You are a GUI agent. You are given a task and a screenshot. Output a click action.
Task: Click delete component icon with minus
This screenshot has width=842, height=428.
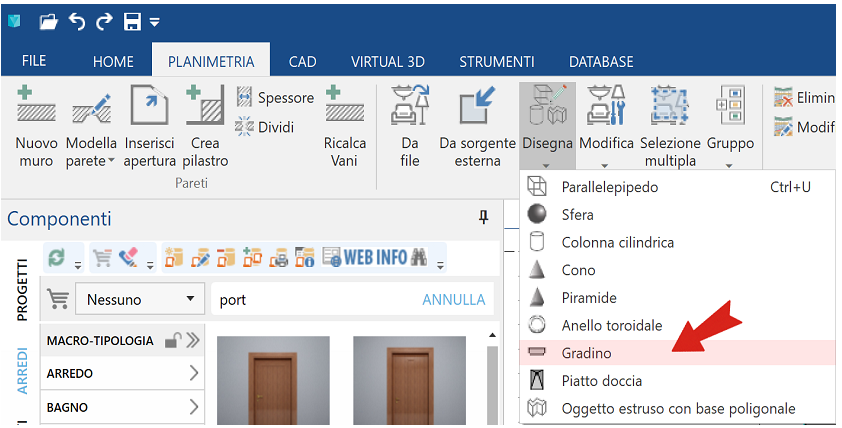click(x=226, y=258)
